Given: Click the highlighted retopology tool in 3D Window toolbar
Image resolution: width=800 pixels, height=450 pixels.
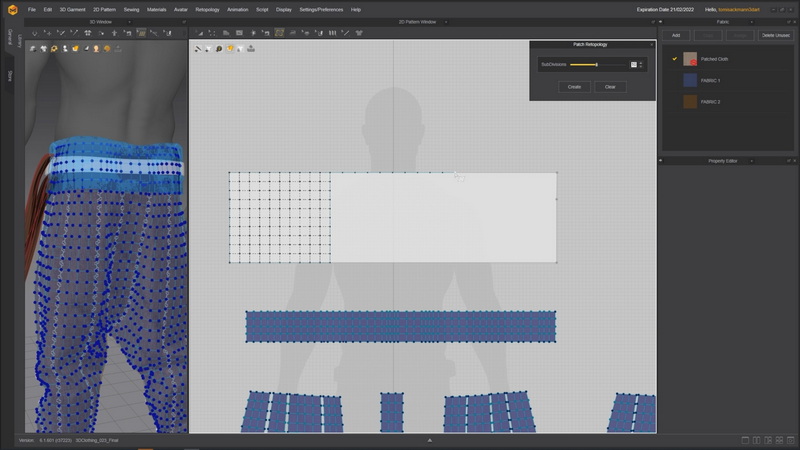Looking at the screenshot, I should point(141,33).
